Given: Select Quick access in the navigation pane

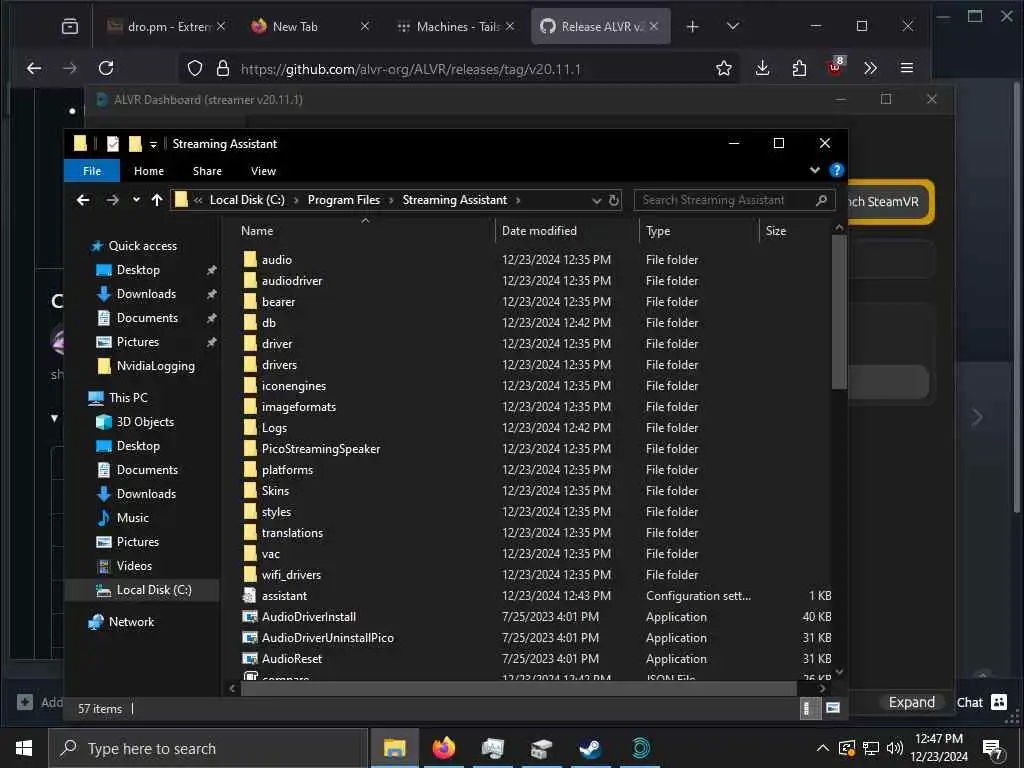Looking at the screenshot, I should tap(142, 246).
